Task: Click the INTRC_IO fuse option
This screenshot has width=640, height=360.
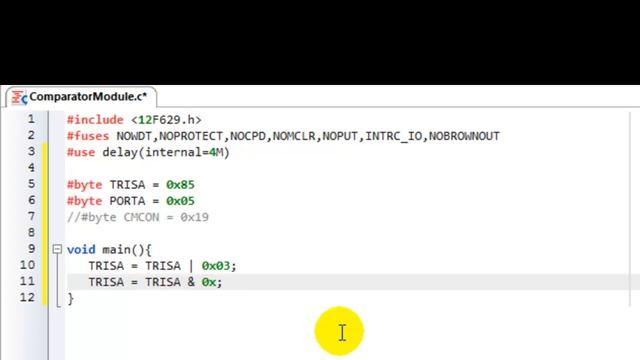Action: [x=393, y=136]
